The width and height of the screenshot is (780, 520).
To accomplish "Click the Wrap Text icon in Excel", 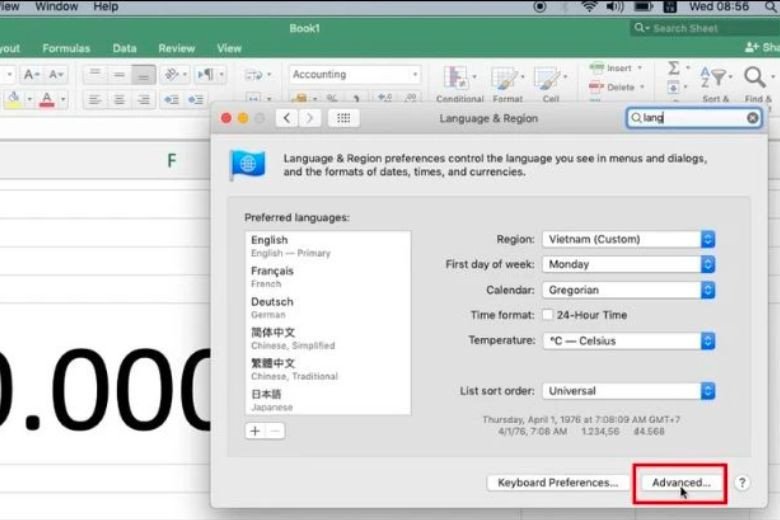I will click(x=254, y=75).
